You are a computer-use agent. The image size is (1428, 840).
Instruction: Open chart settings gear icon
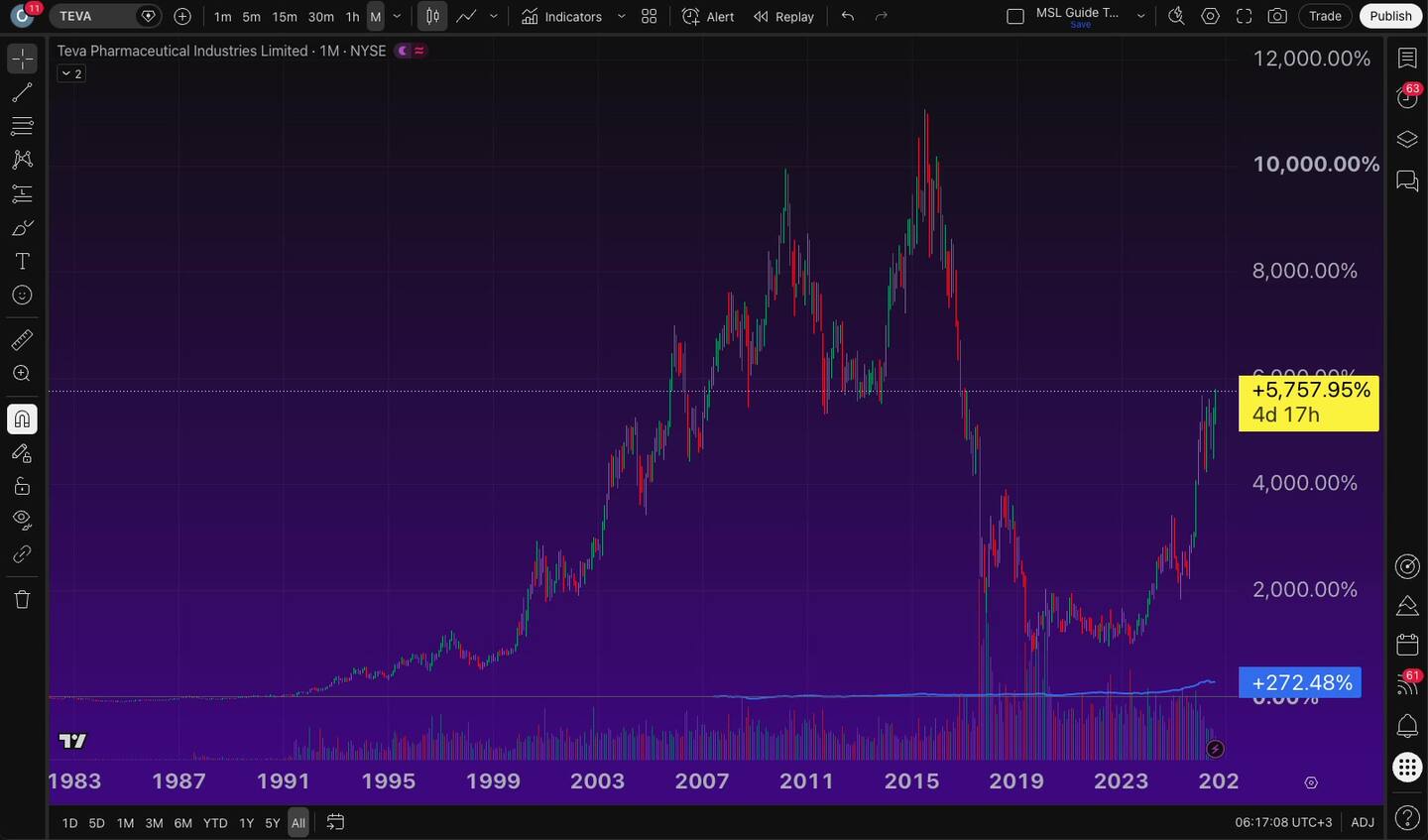point(1210,16)
